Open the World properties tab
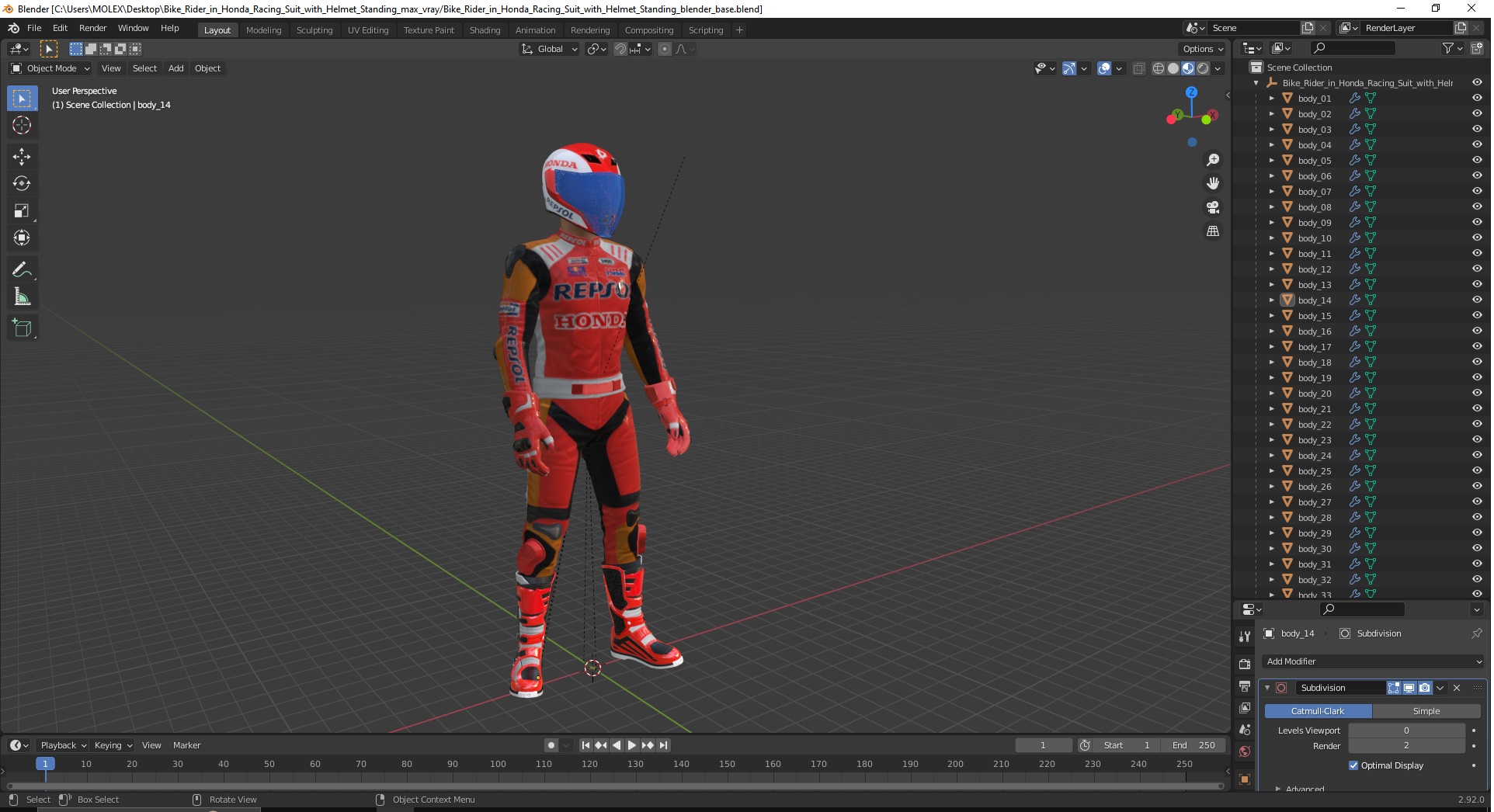The width and height of the screenshot is (1494, 812). 1245,751
